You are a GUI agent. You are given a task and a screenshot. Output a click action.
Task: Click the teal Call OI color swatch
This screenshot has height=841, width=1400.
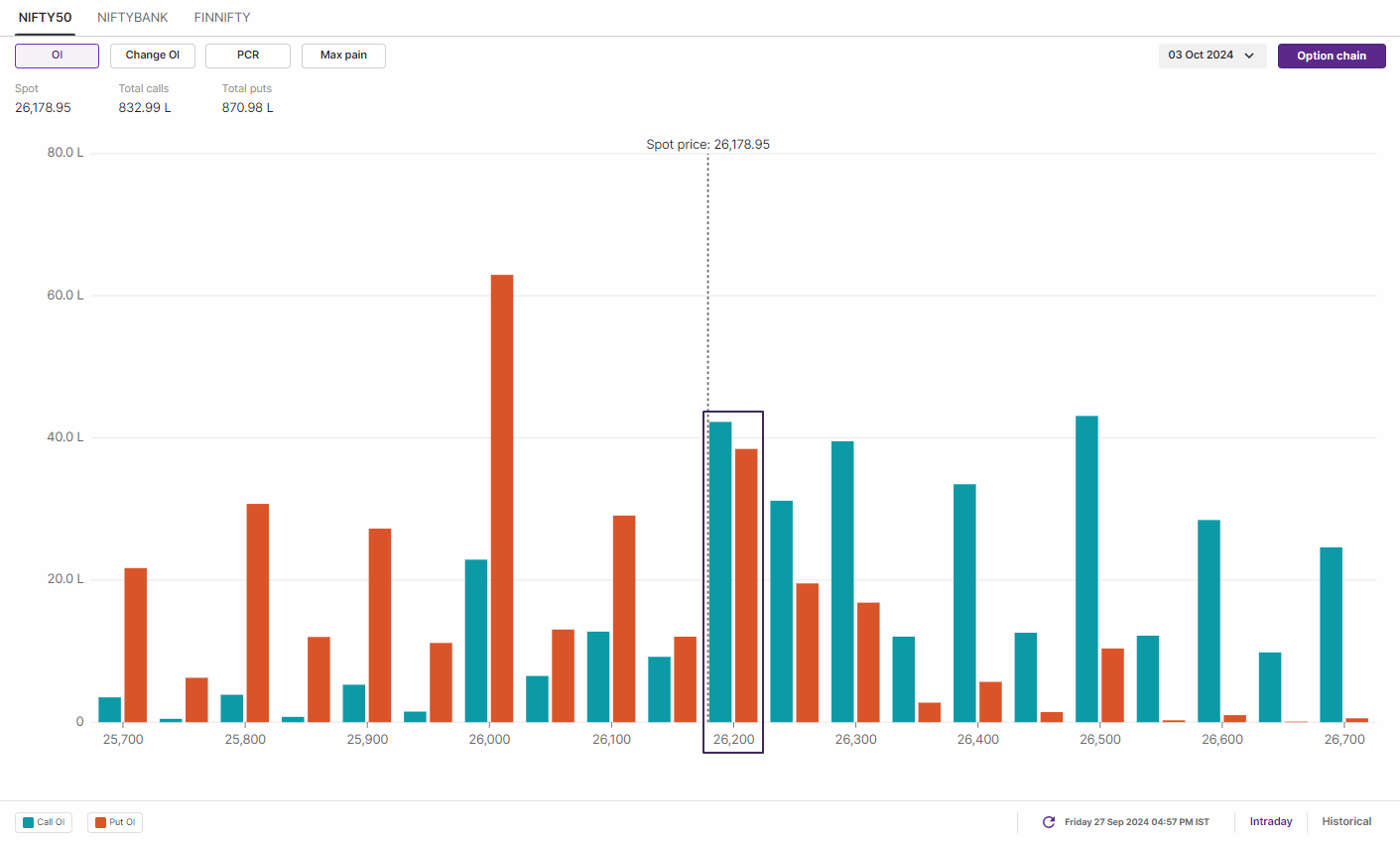(29, 822)
